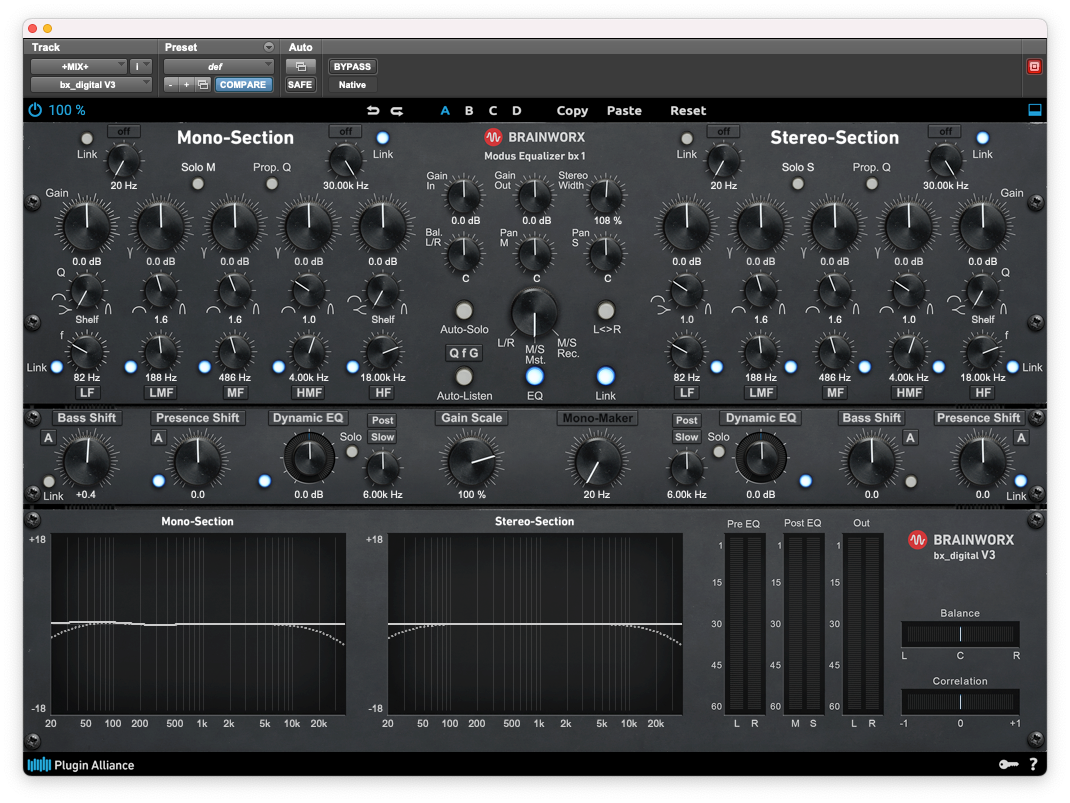Click the BYPASS button
This screenshot has width=1070, height=803.
point(352,66)
